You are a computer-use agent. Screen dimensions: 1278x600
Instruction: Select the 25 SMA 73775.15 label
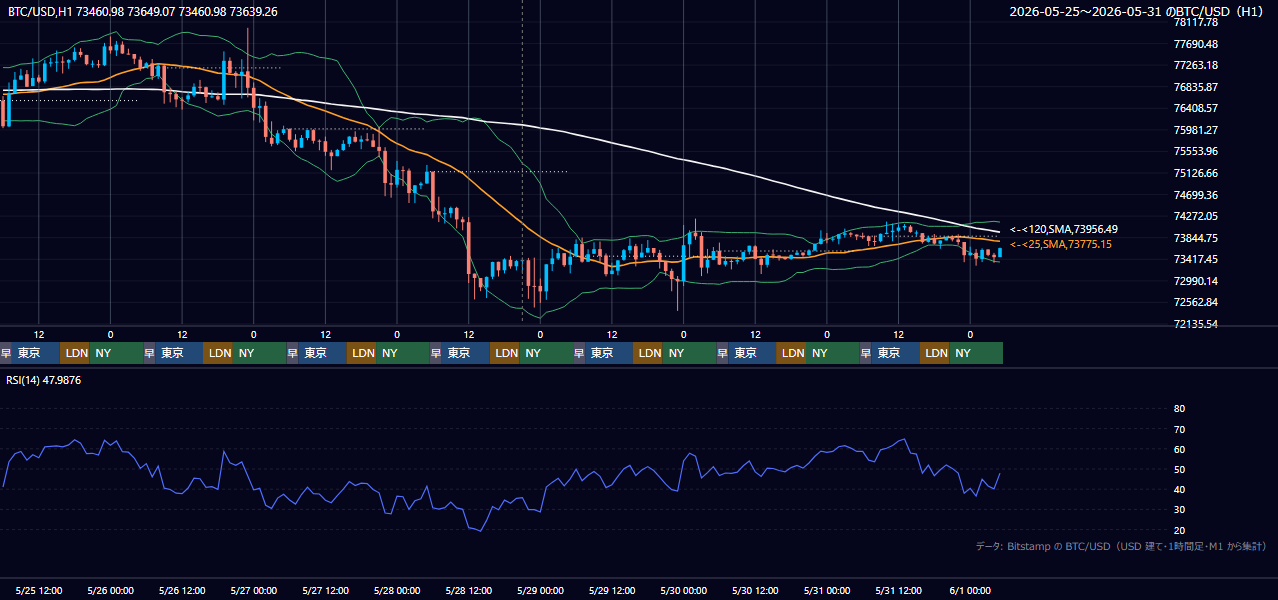(1061, 244)
